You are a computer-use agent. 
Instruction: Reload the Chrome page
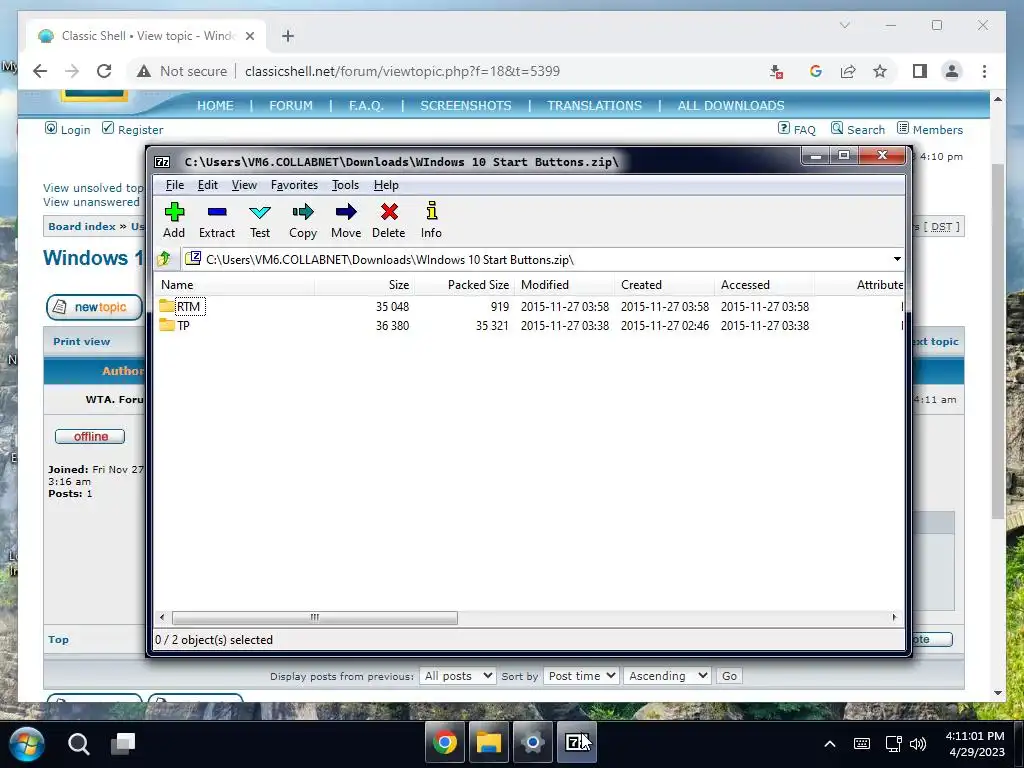(x=104, y=71)
